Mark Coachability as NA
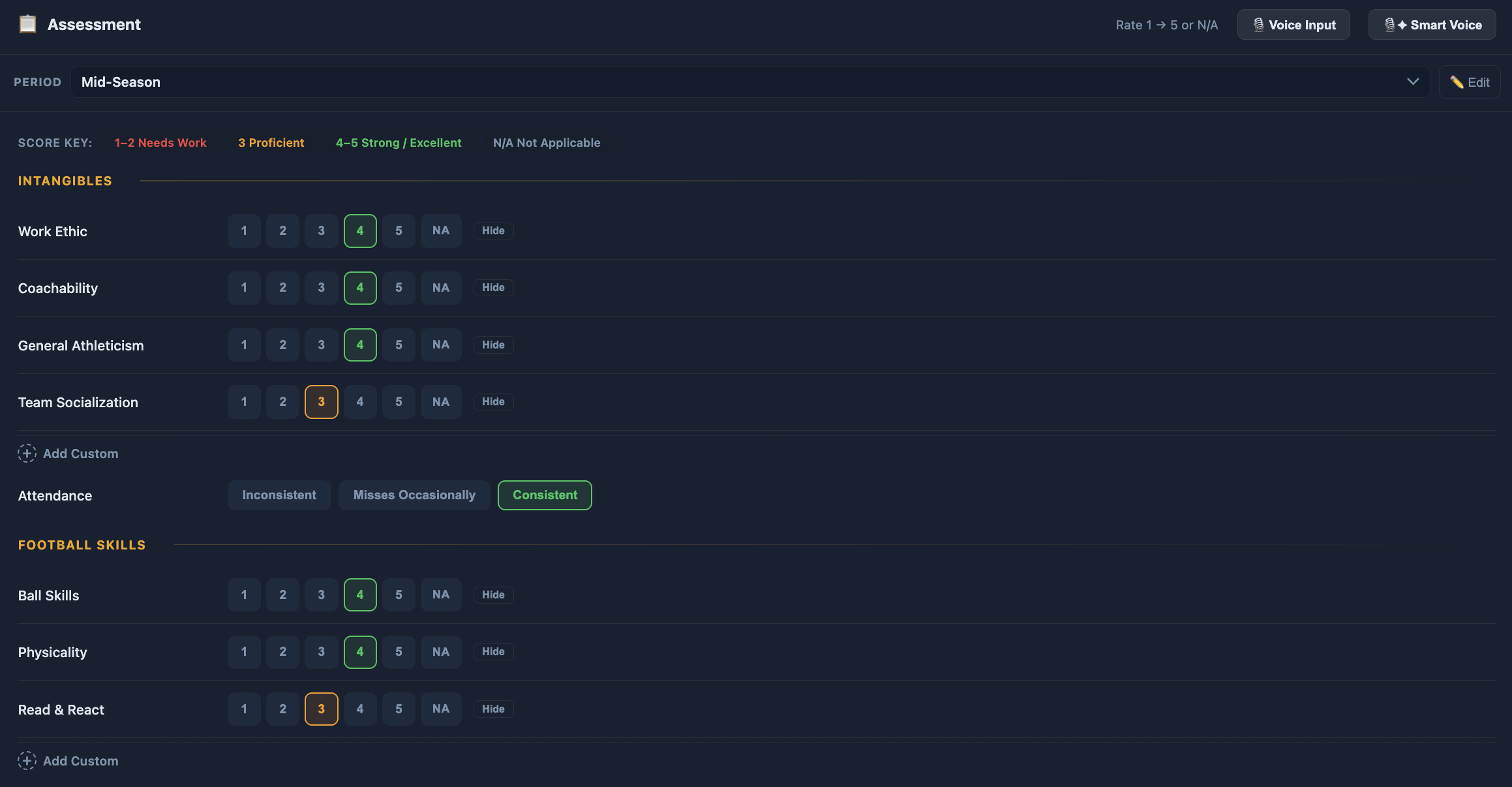Screen dimensions: 1512x787 [x=441, y=288]
